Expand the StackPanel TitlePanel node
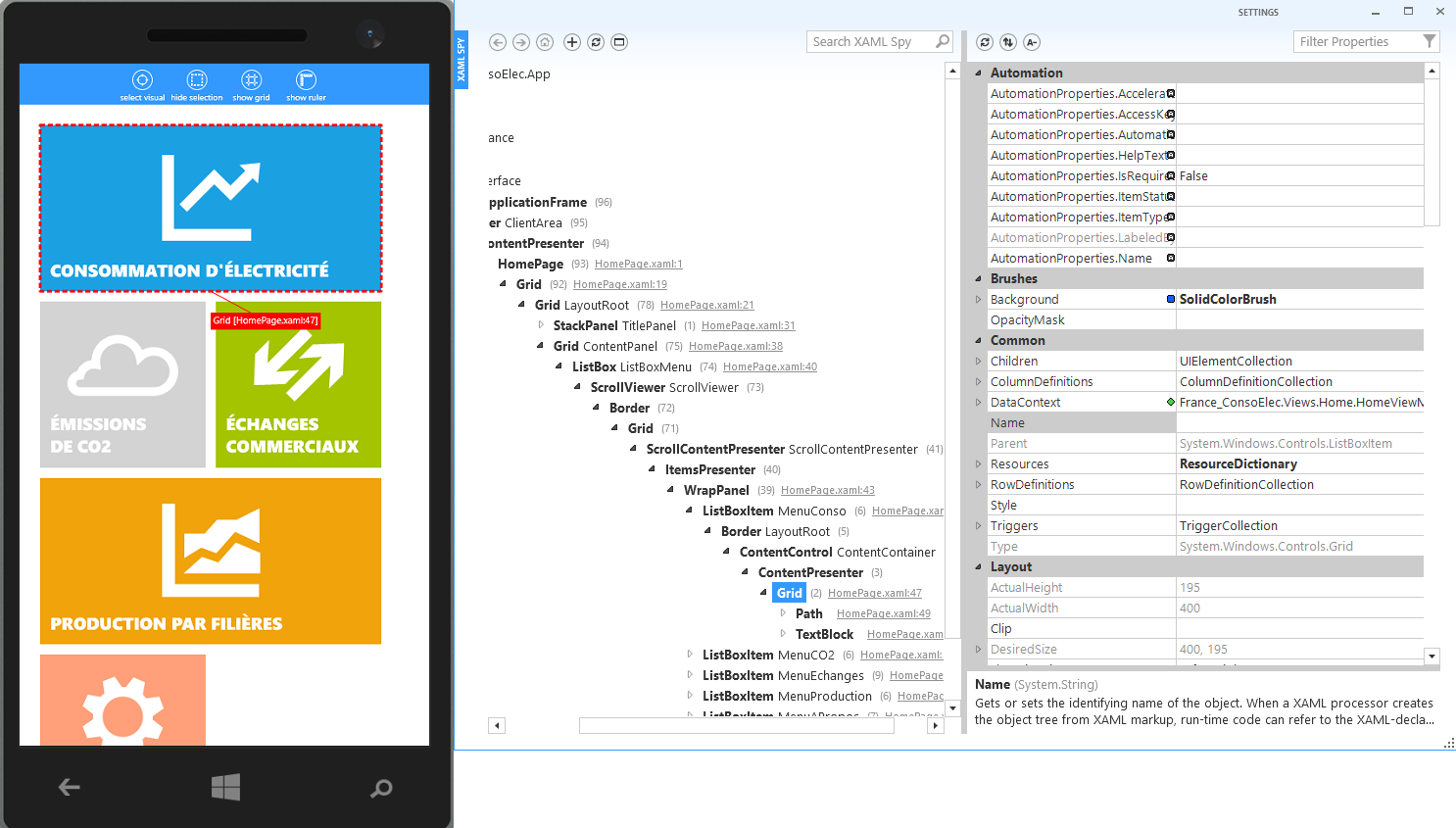Image resolution: width=1456 pixels, height=828 pixels. pos(541,325)
